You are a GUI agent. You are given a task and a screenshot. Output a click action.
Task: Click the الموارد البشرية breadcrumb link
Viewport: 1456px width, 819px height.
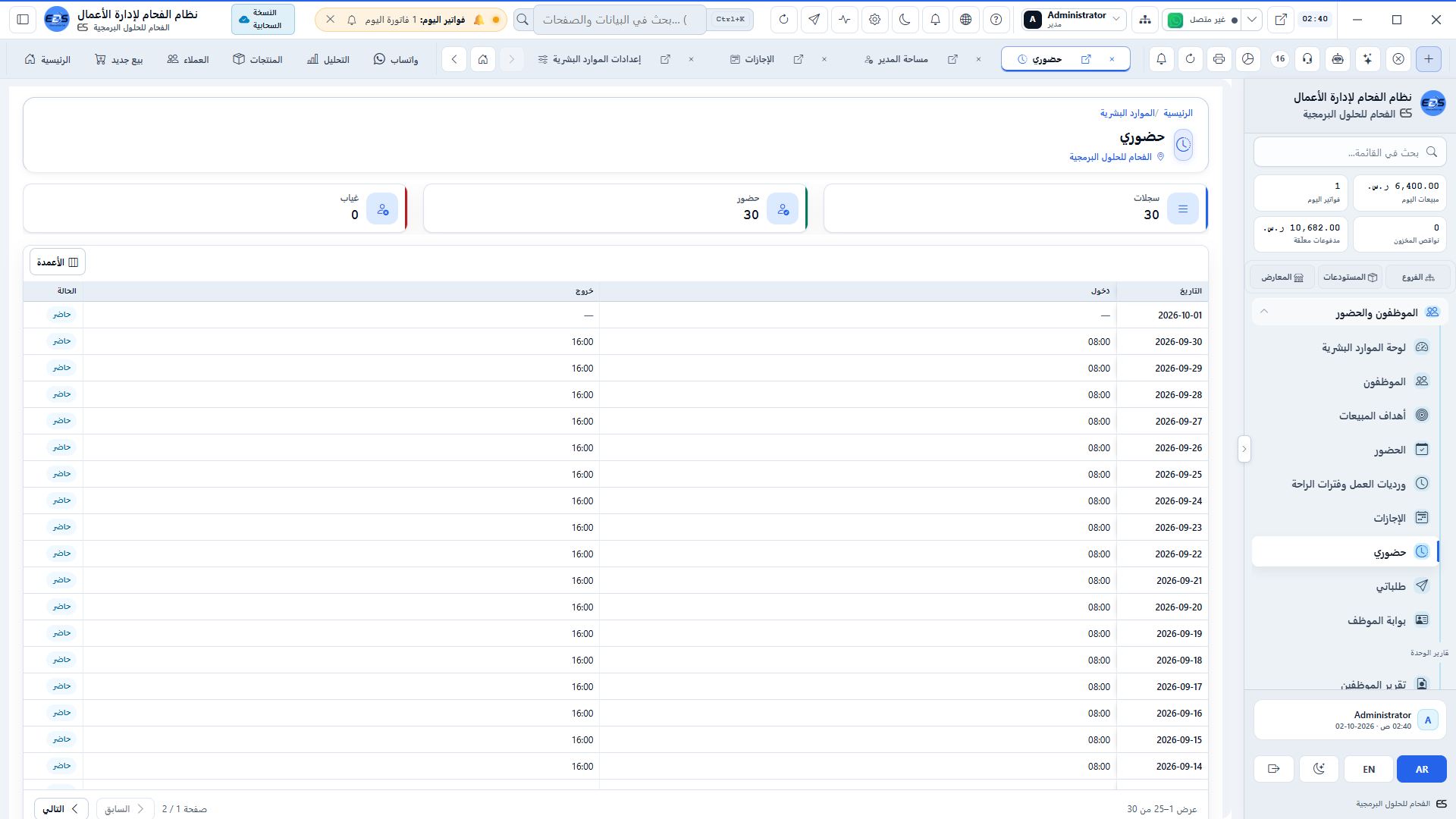(1127, 113)
